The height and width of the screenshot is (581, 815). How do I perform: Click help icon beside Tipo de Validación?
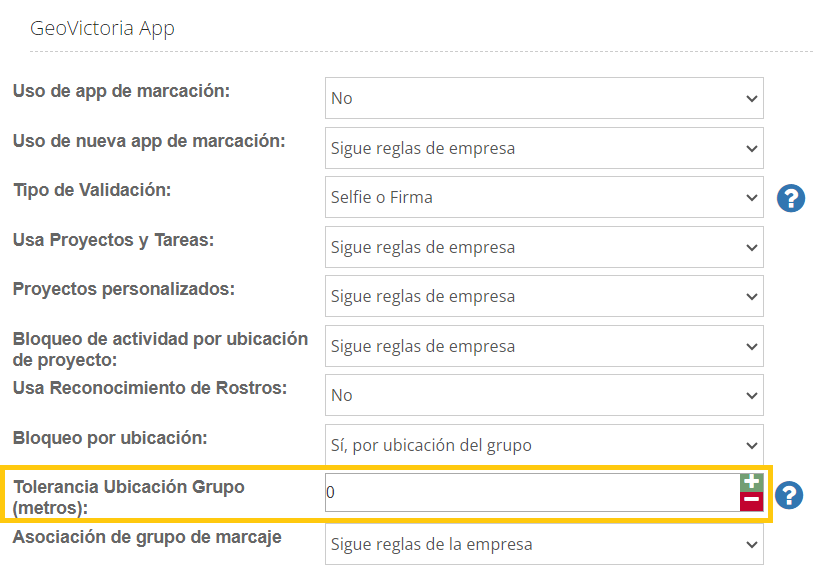tap(791, 198)
